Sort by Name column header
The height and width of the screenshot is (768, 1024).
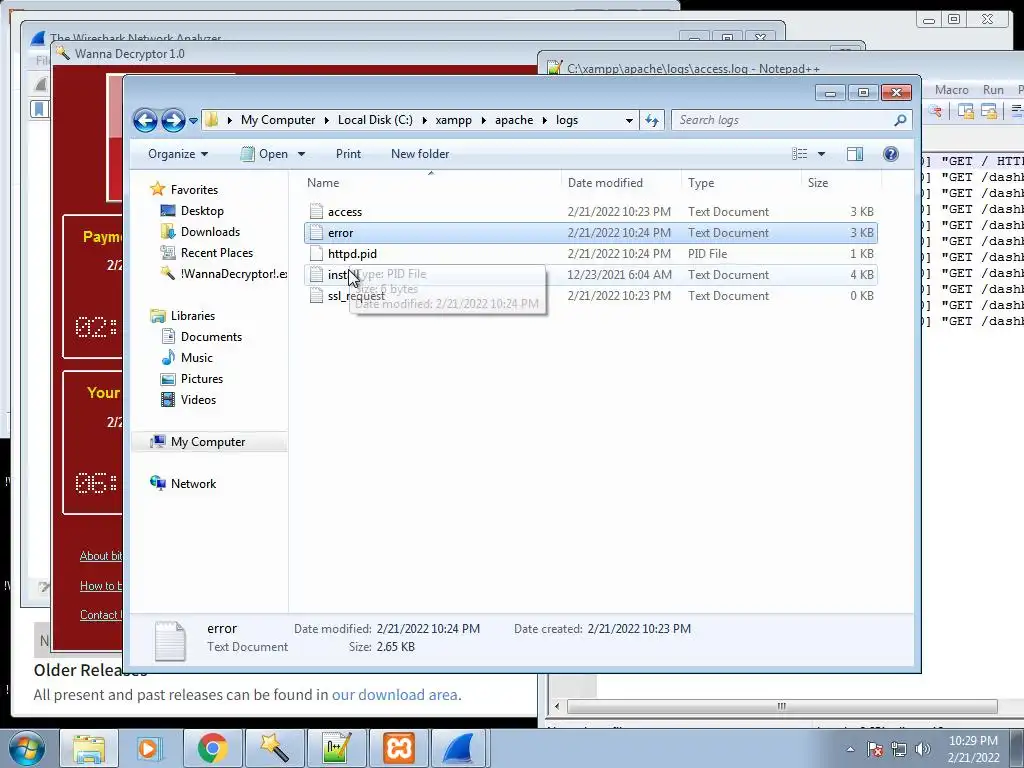click(323, 184)
